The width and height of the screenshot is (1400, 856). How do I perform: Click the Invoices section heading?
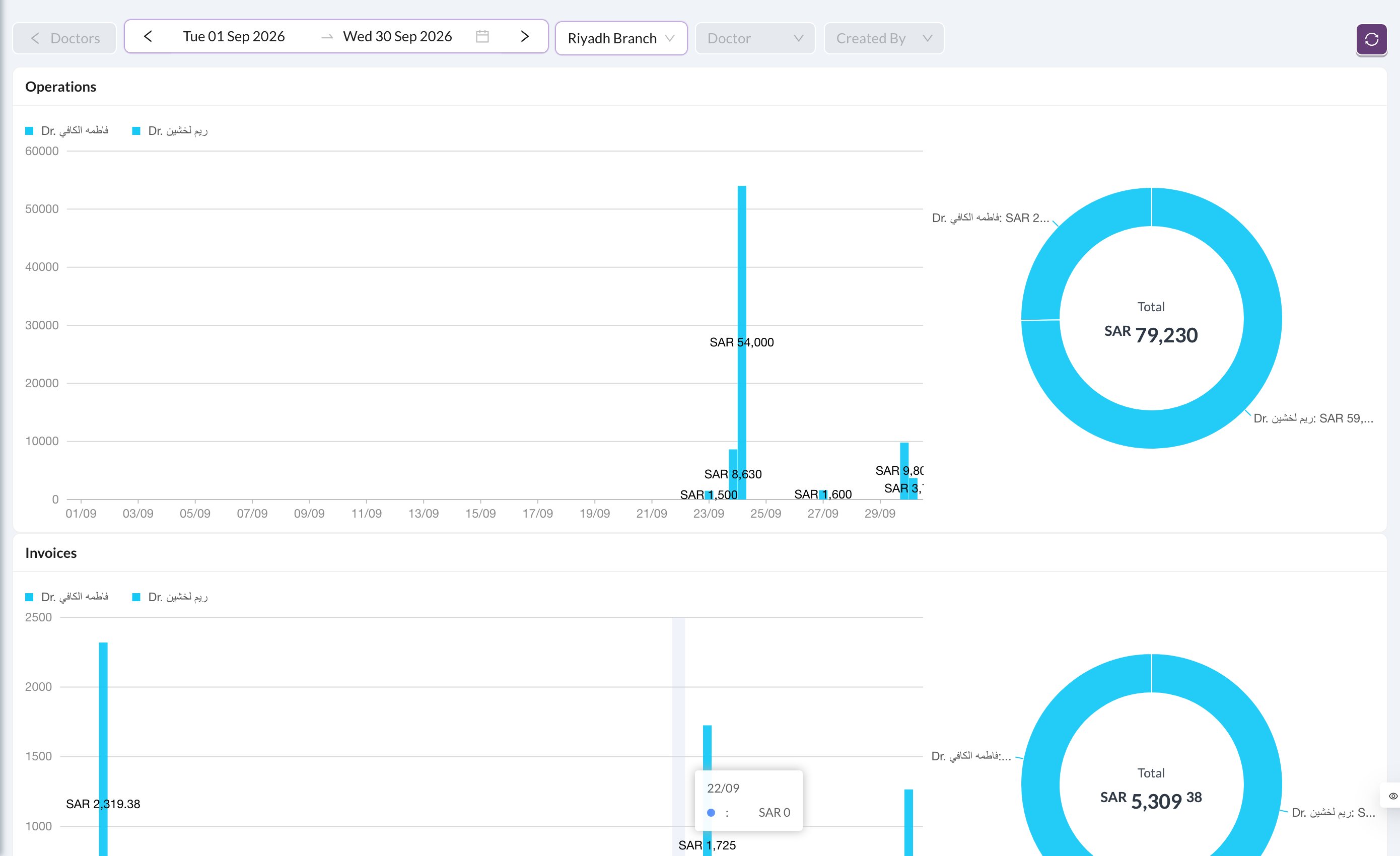coord(51,553)
